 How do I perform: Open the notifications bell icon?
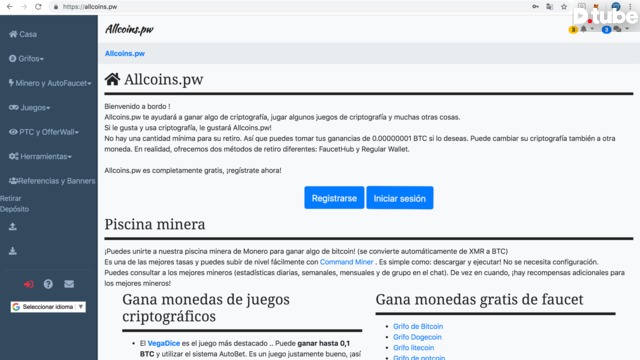coord(584,29)
